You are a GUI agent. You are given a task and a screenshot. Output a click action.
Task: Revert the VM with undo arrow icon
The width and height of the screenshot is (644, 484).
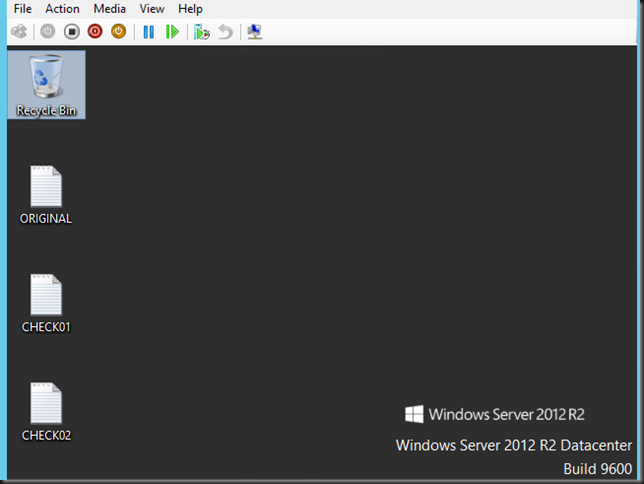coord(225,32)
